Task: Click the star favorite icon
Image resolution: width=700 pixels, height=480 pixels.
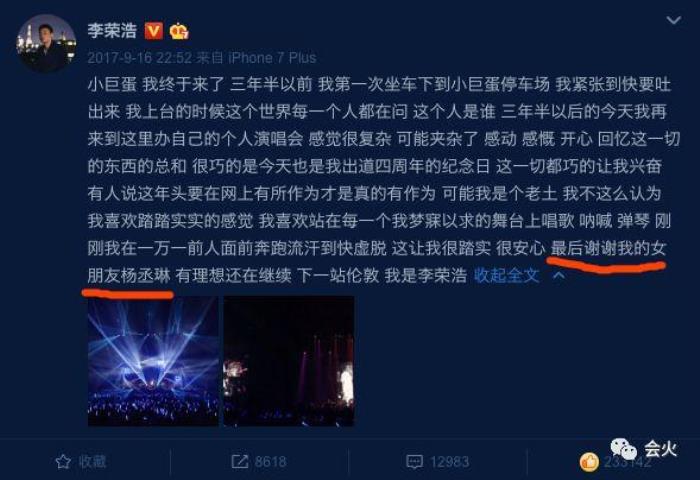Action: click(x=63, y=462)
